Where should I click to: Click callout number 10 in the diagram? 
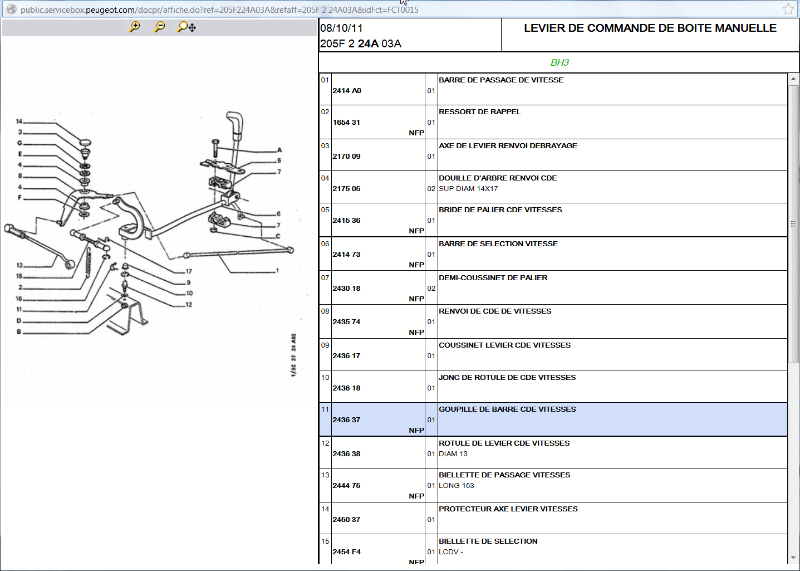coord(189,293)
